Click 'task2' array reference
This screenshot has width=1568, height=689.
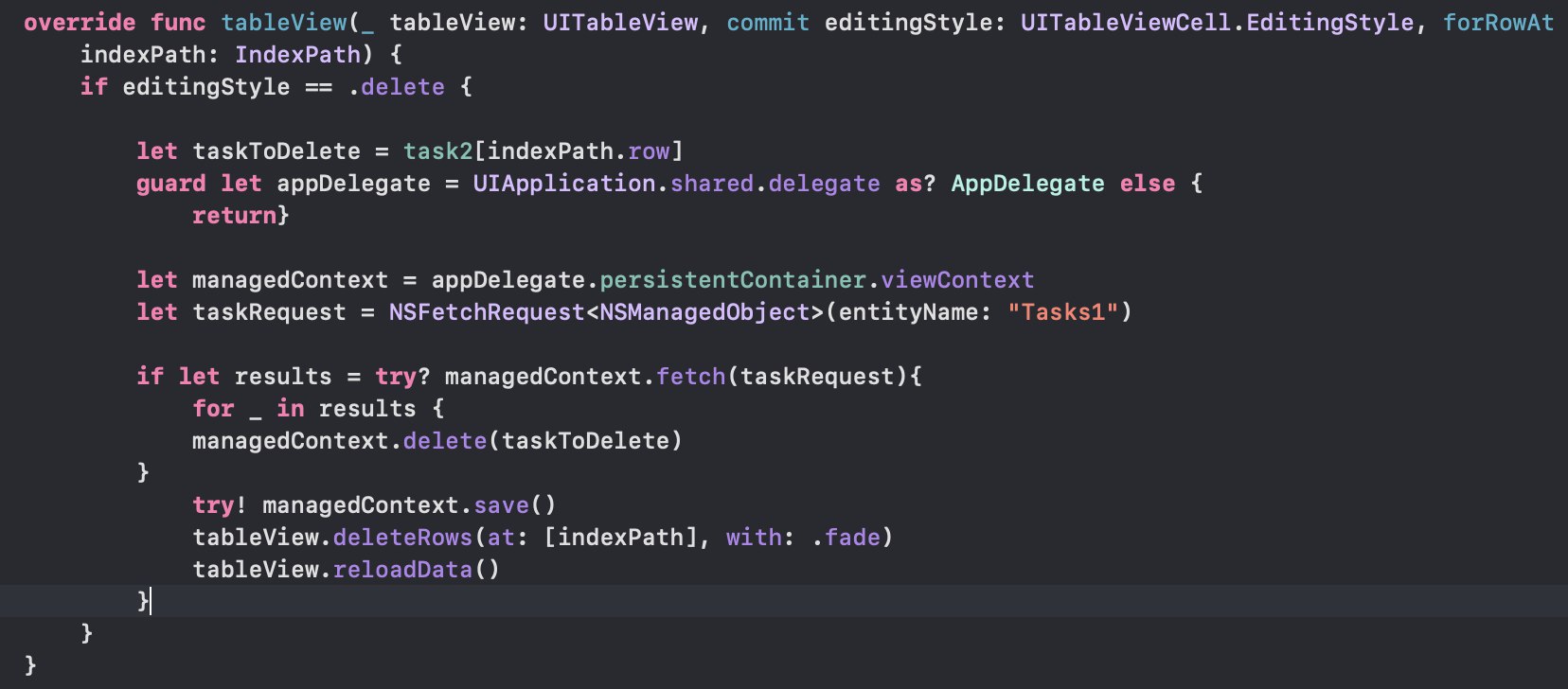437,150
